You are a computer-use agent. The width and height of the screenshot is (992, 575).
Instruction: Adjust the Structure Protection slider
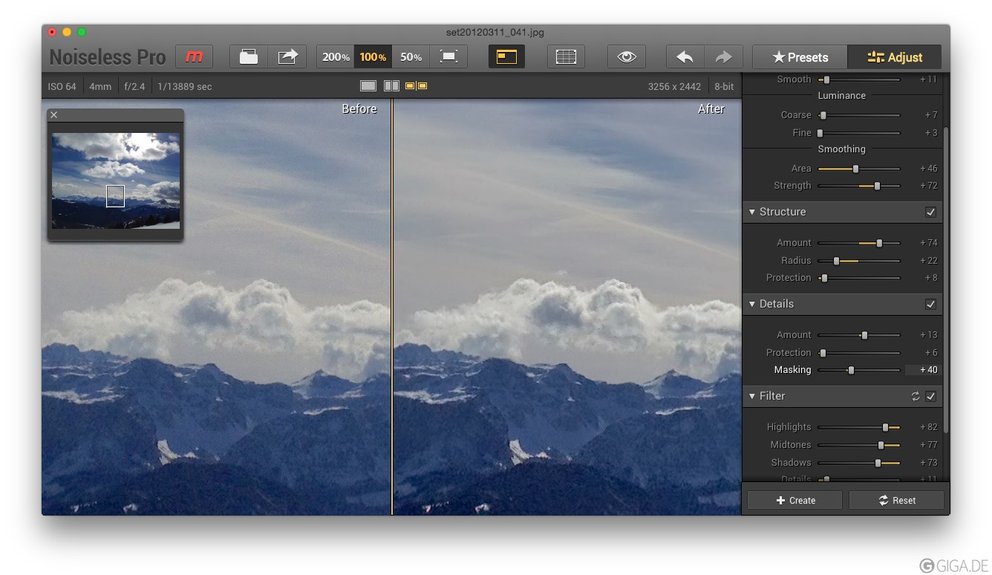859,278
